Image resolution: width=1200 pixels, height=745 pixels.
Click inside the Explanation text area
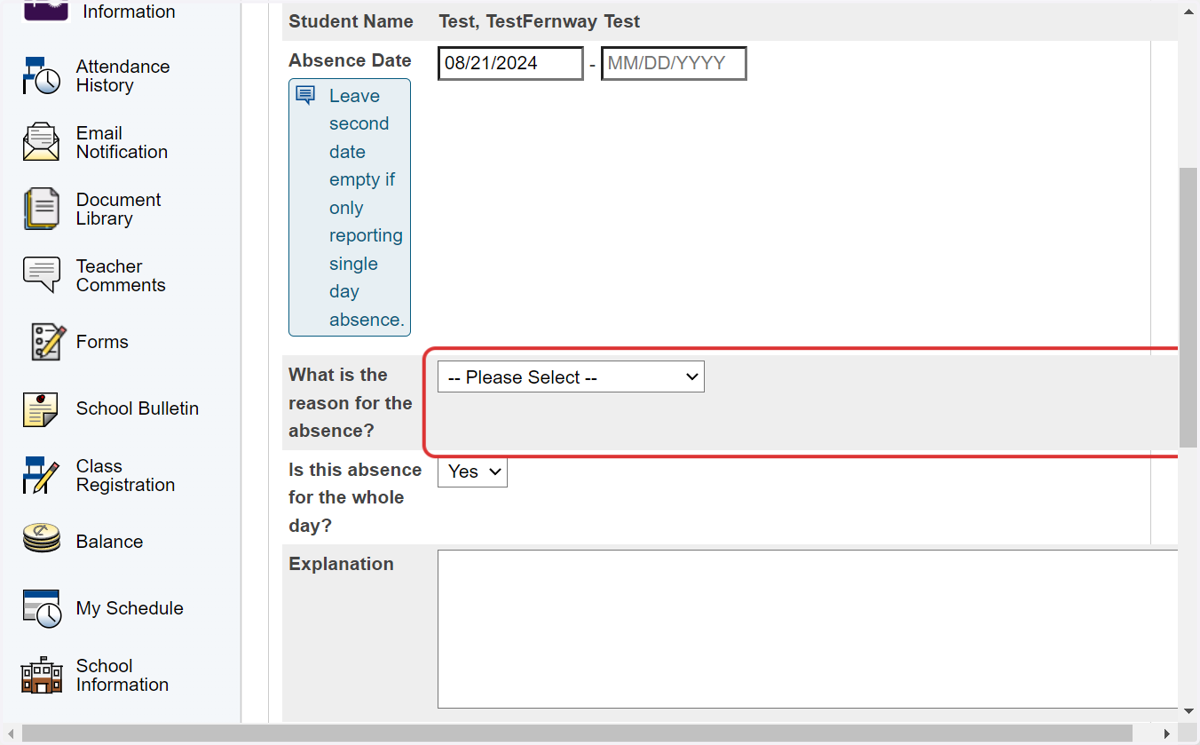(808, 629)
